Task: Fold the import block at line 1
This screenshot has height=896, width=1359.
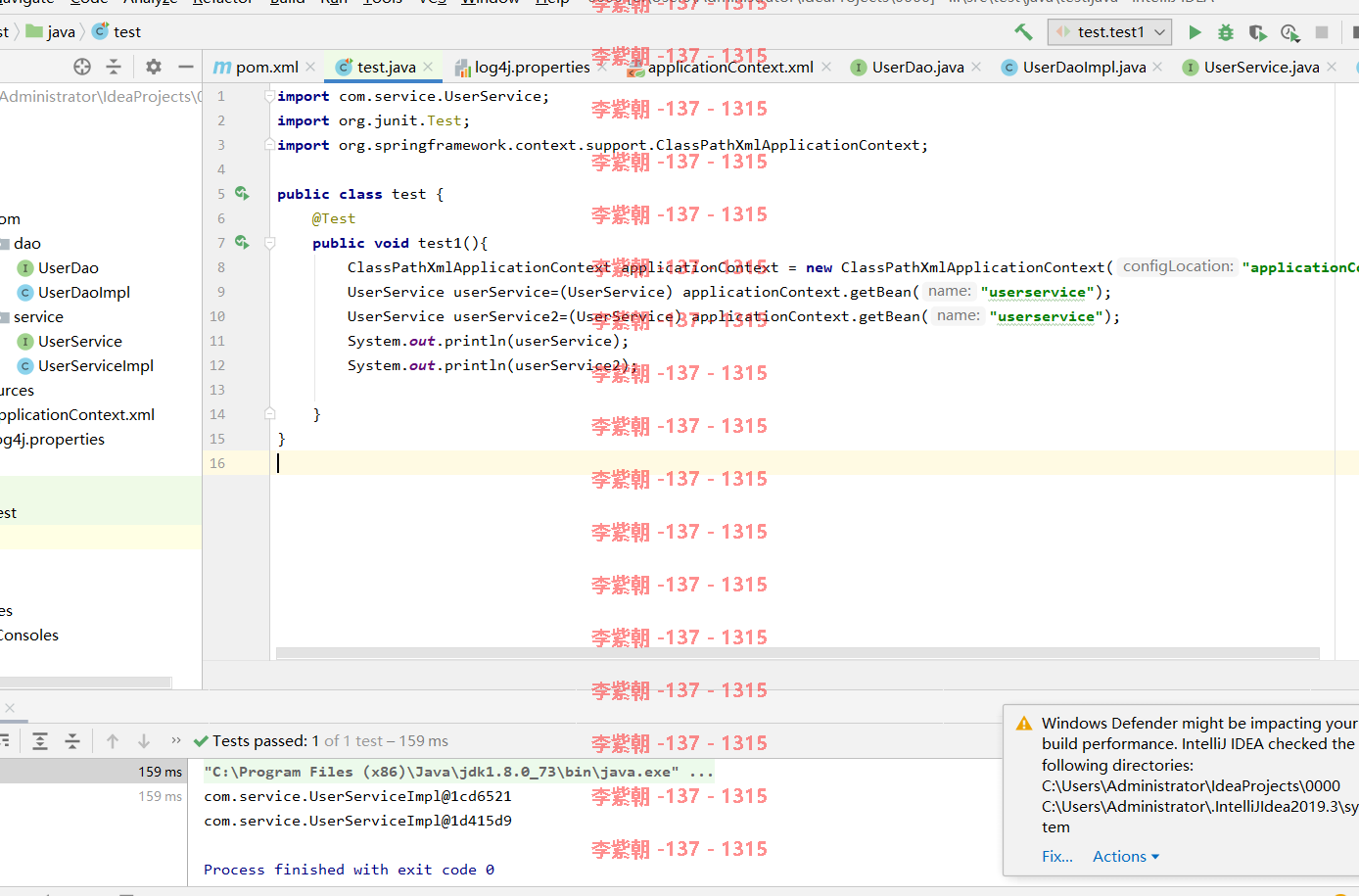Action: [x=269, y=96]
